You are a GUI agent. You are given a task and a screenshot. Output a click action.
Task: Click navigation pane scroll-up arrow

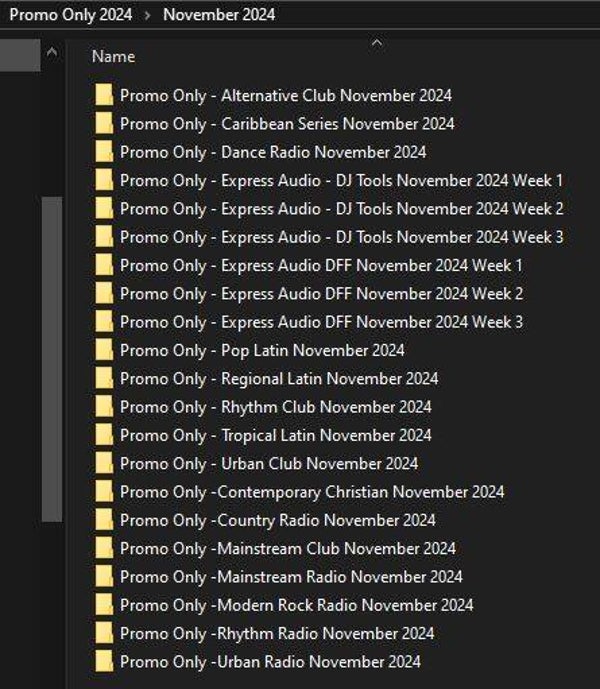pos(52,53)
